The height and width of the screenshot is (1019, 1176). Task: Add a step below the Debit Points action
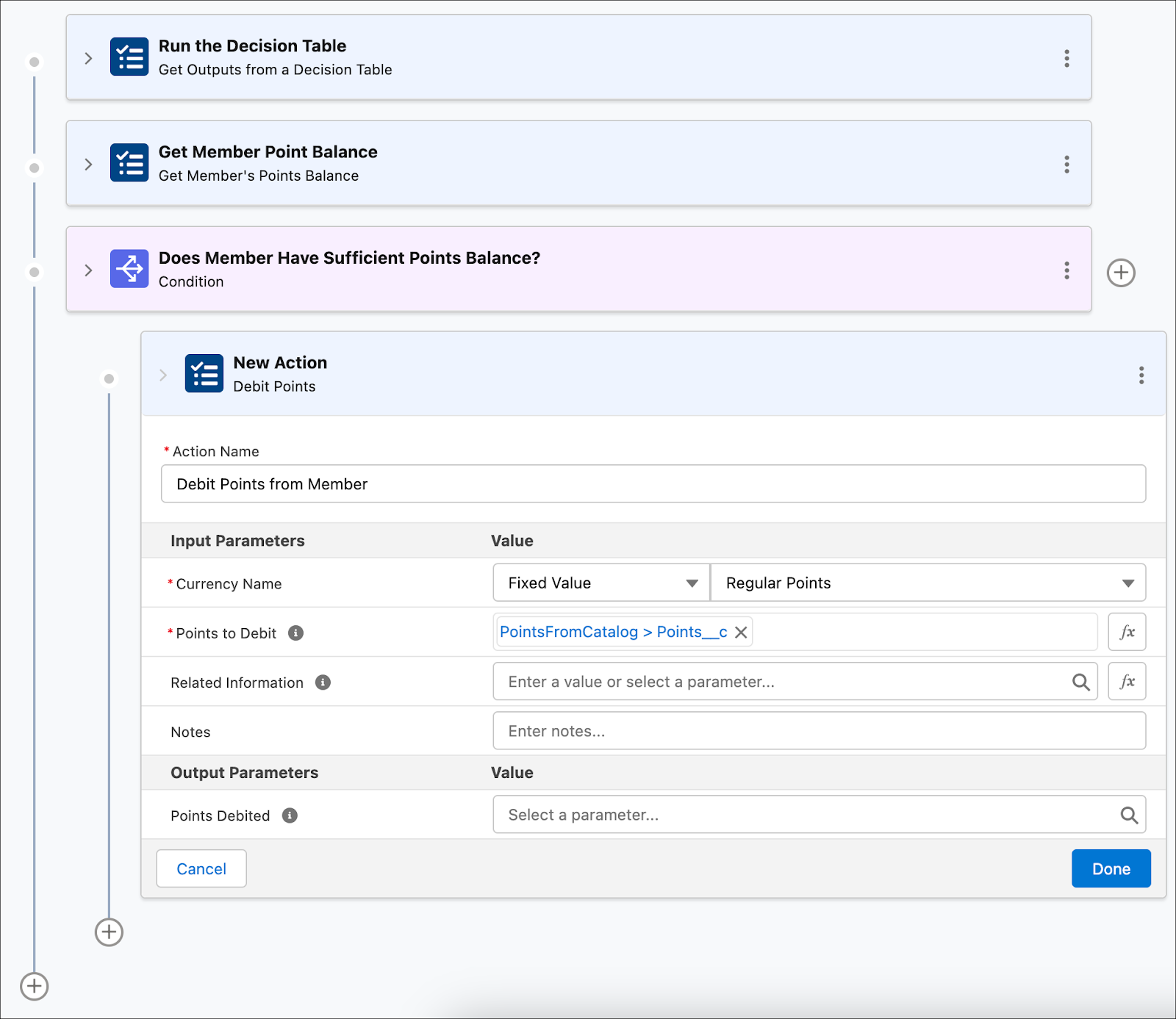coord(109,932)
